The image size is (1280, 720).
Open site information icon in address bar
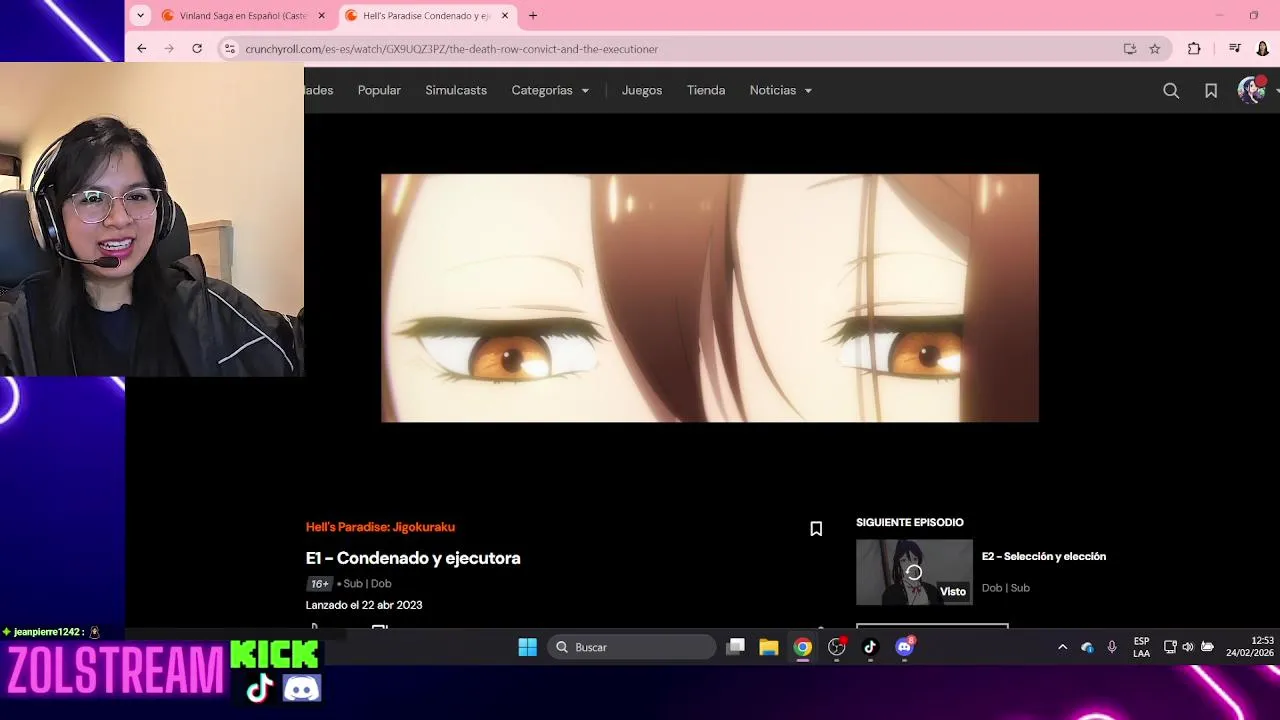coord(229,48)
